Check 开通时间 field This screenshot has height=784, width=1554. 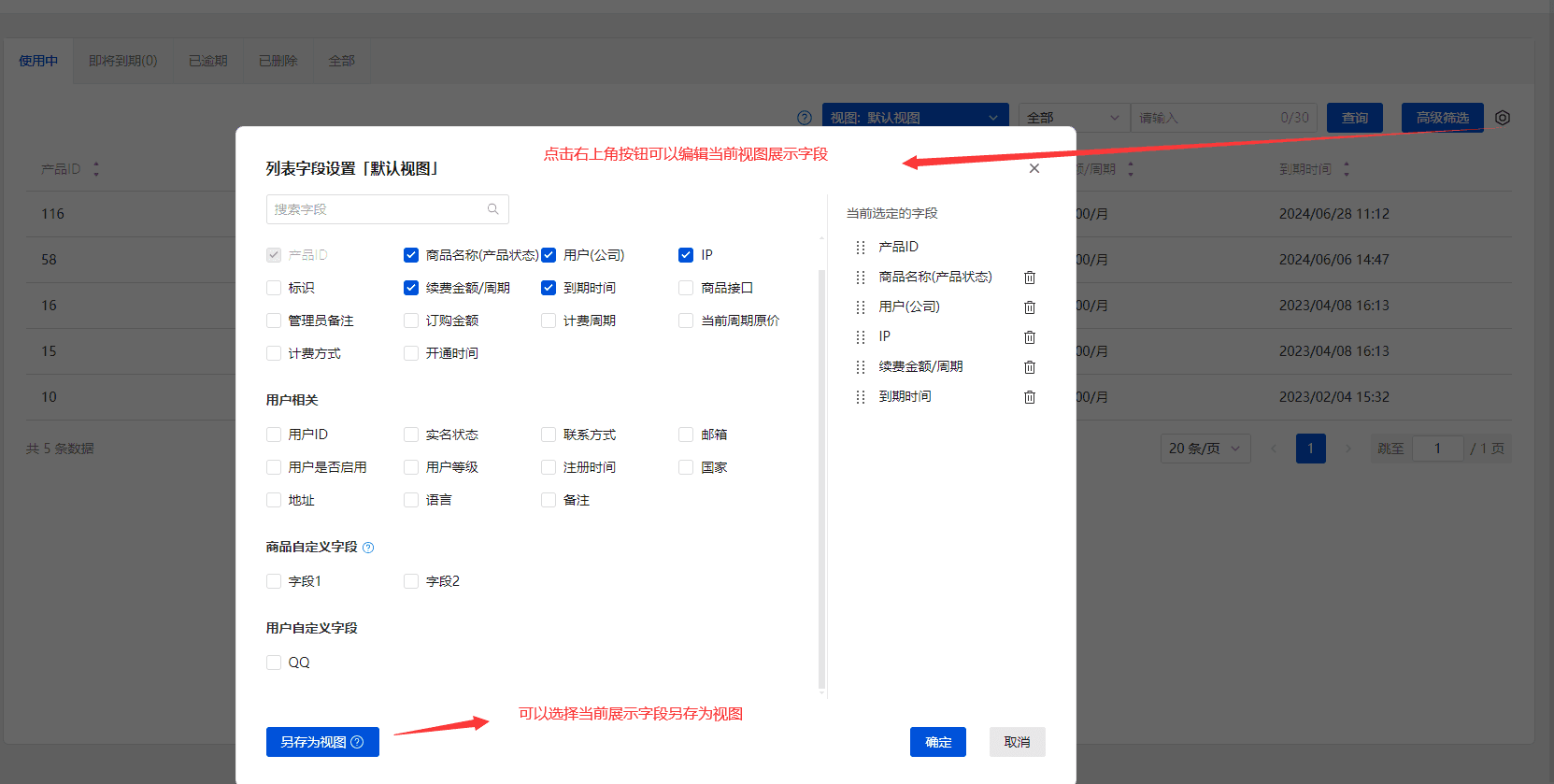411,353
